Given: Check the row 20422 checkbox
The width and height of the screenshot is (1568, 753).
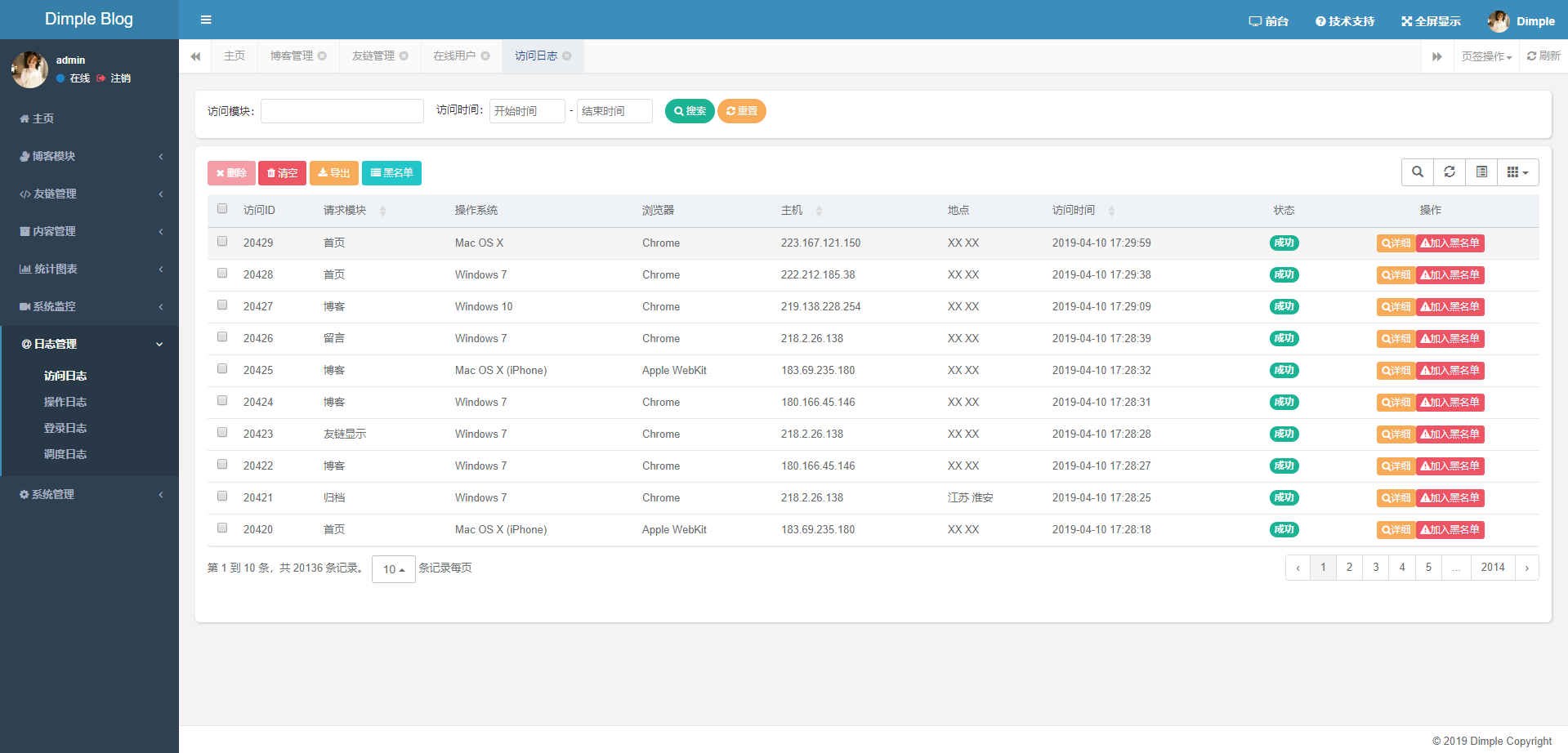Looking at the screenshot, I should pos(222,464).
